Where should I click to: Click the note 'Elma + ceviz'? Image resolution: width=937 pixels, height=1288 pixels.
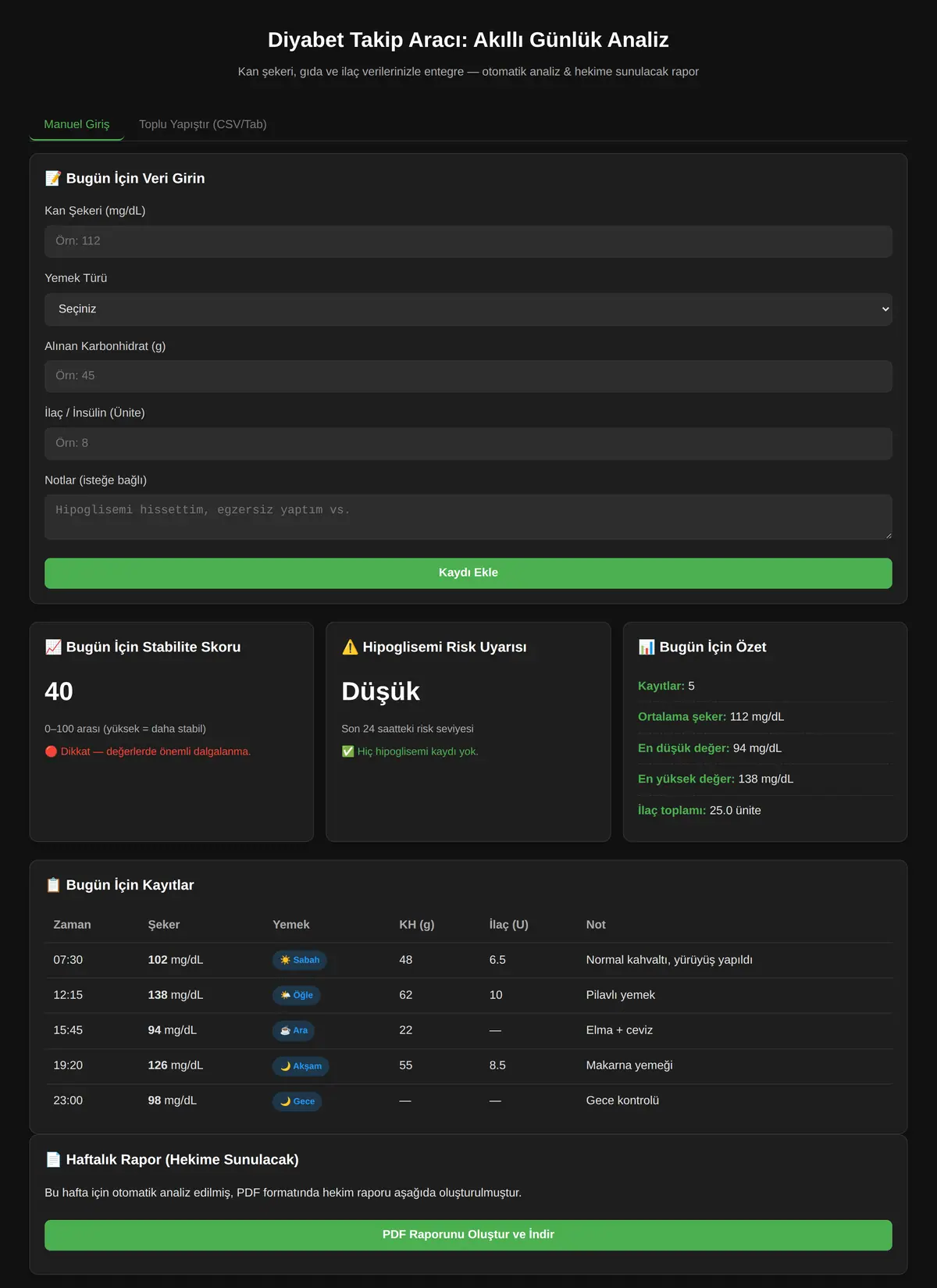coord(619,1030)
